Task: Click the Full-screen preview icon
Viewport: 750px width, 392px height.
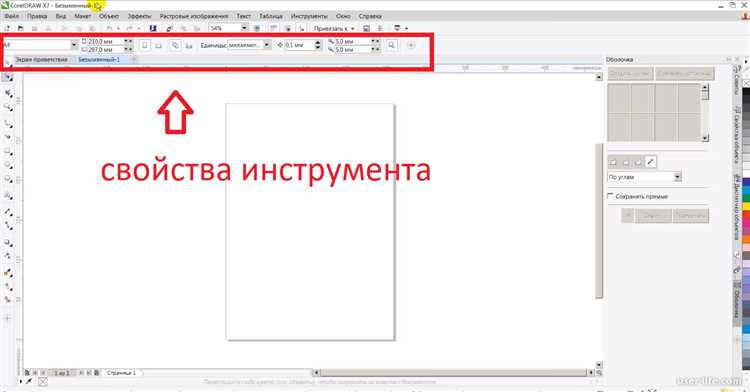Action: 257,28
